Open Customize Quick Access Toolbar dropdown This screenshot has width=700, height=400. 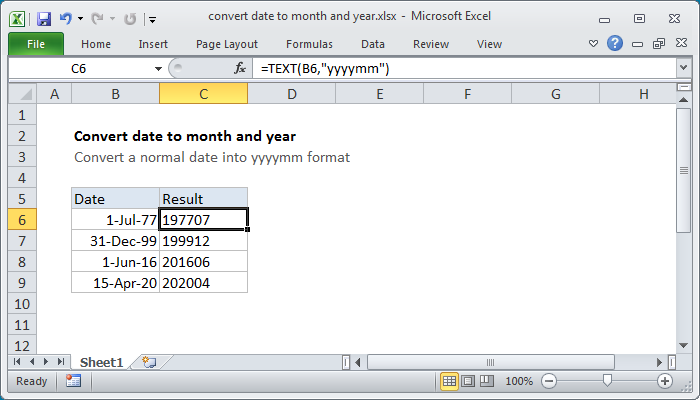(x=153, y=19)
